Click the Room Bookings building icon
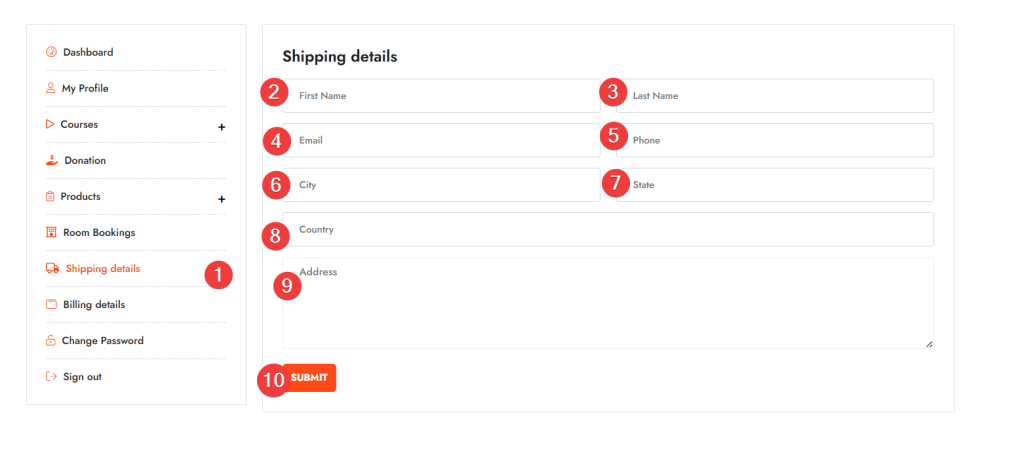1024x466 pixels. 51,232
